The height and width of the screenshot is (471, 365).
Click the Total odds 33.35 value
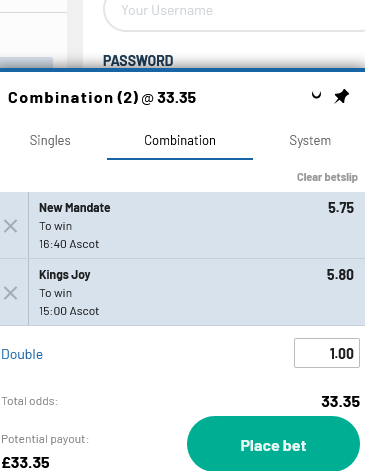tap(340, 401)
